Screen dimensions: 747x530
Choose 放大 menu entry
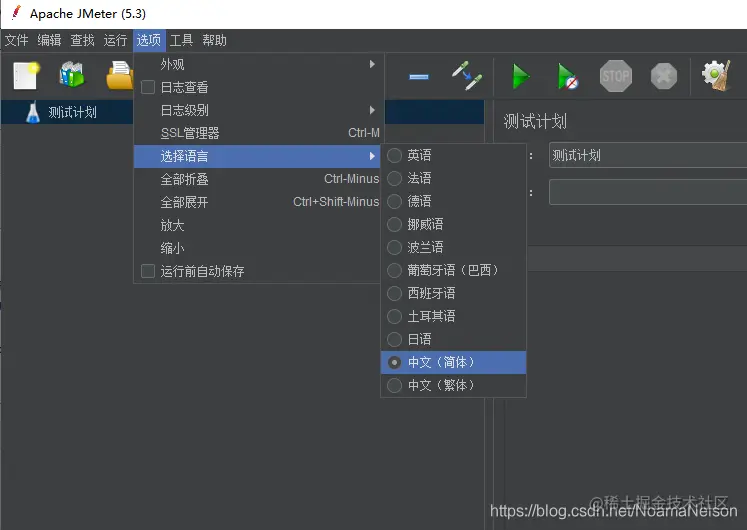(x=257, y=225)
